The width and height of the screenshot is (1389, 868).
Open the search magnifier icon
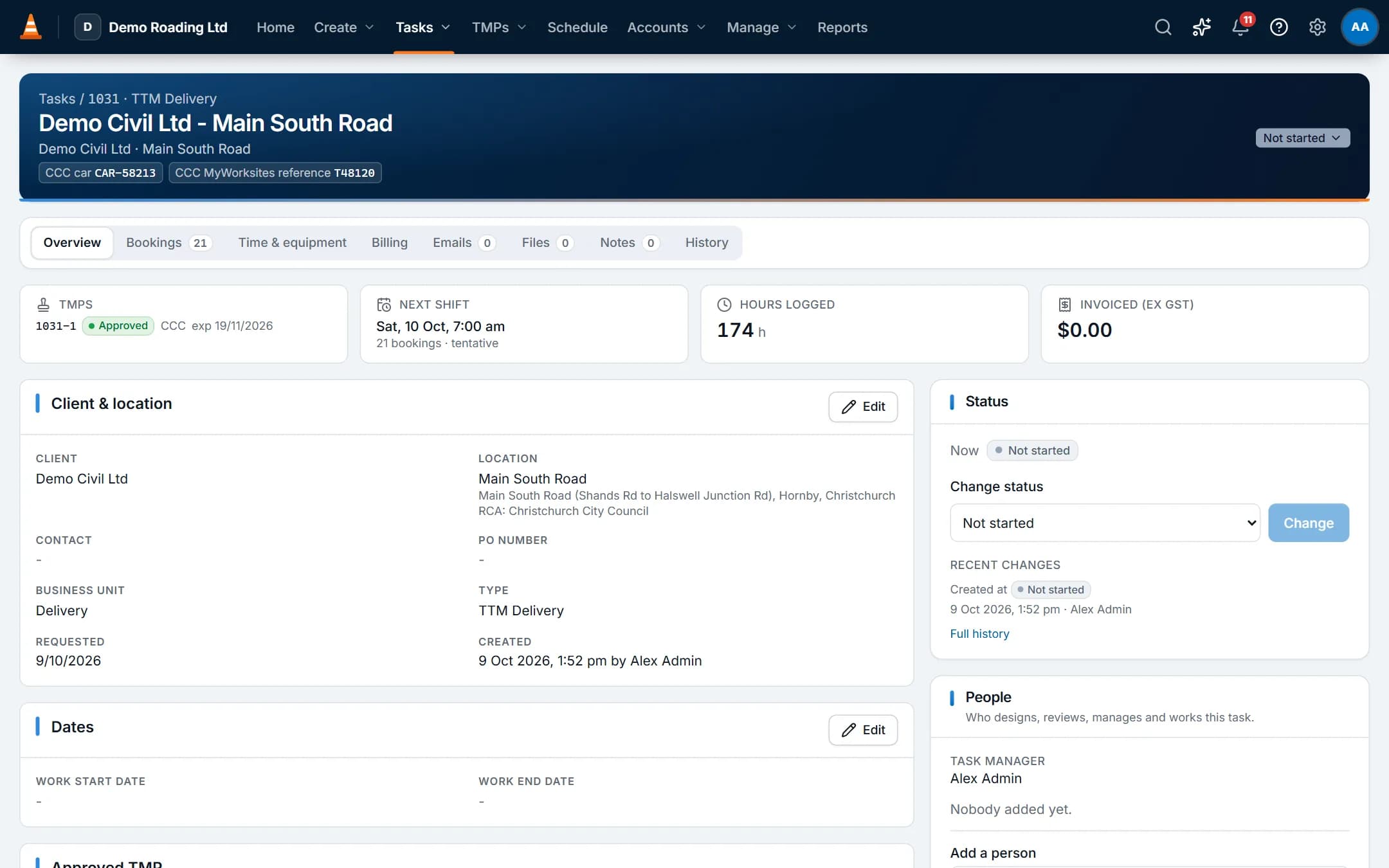[1163, 27]
